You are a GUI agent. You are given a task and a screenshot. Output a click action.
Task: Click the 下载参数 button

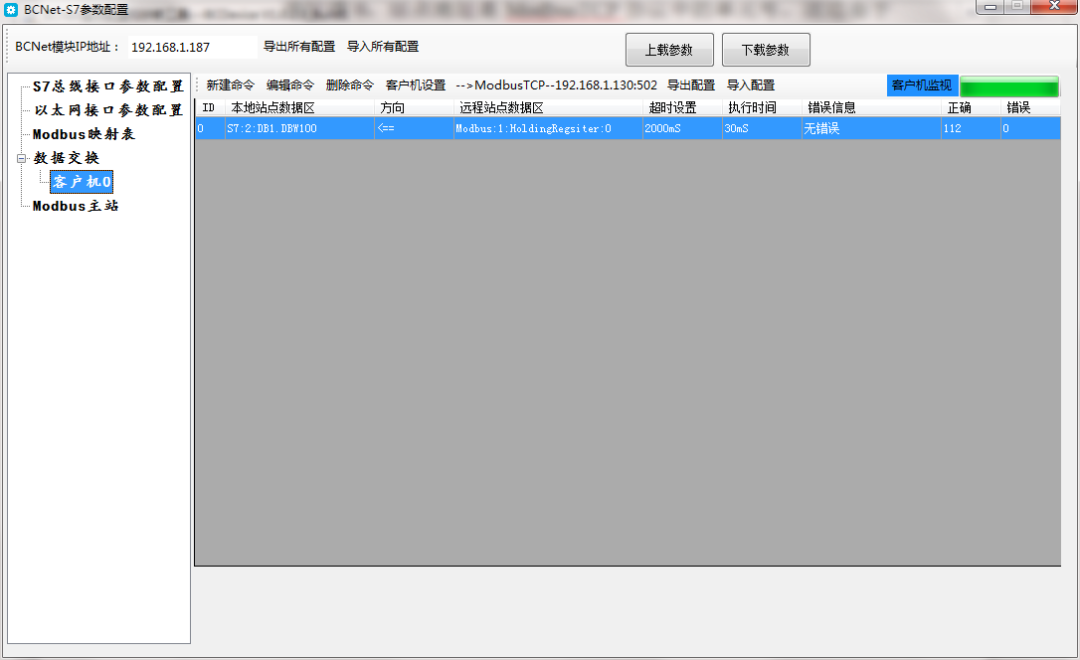pos(766,50)
